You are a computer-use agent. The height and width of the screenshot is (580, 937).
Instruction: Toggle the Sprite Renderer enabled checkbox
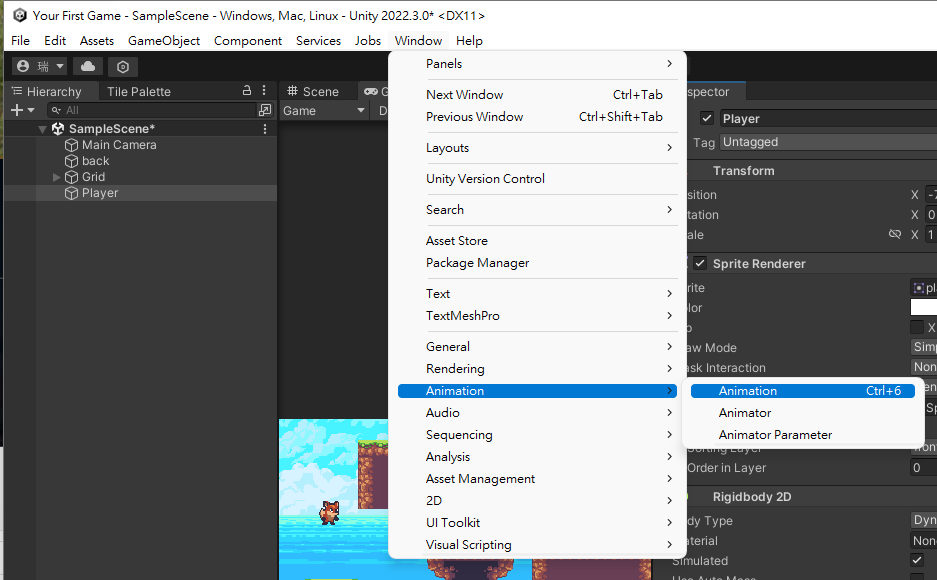click(x=700, y=263)
